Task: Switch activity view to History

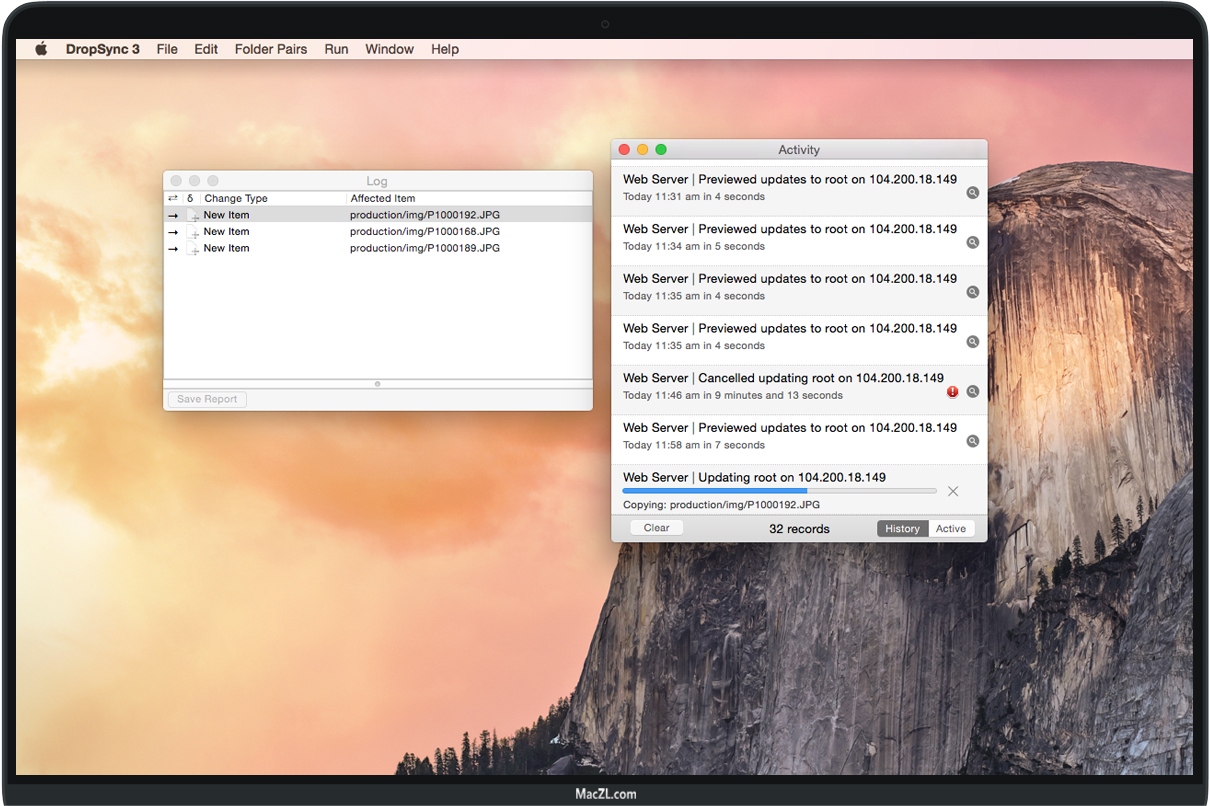Action: pos(902,529)
